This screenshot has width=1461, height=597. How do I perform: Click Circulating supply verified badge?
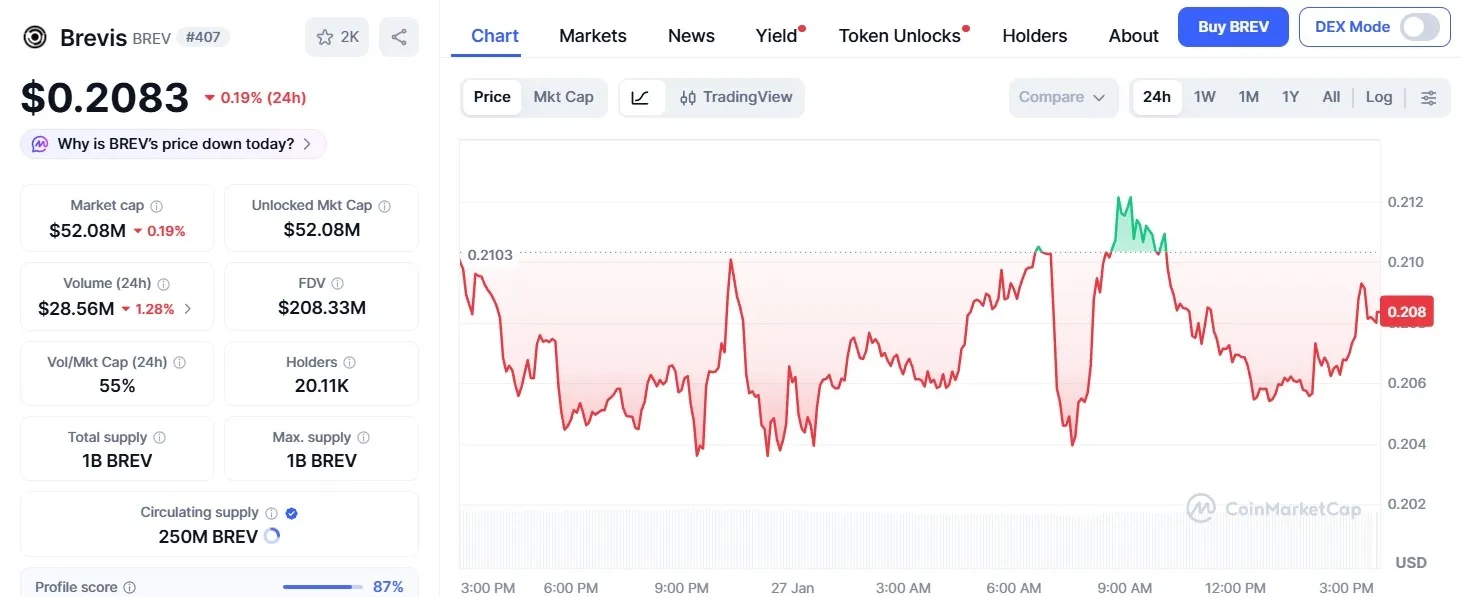pos(292,513)
